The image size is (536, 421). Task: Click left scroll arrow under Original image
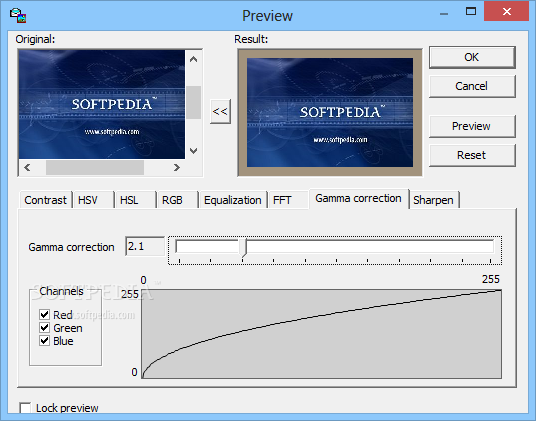pos(27,167)
